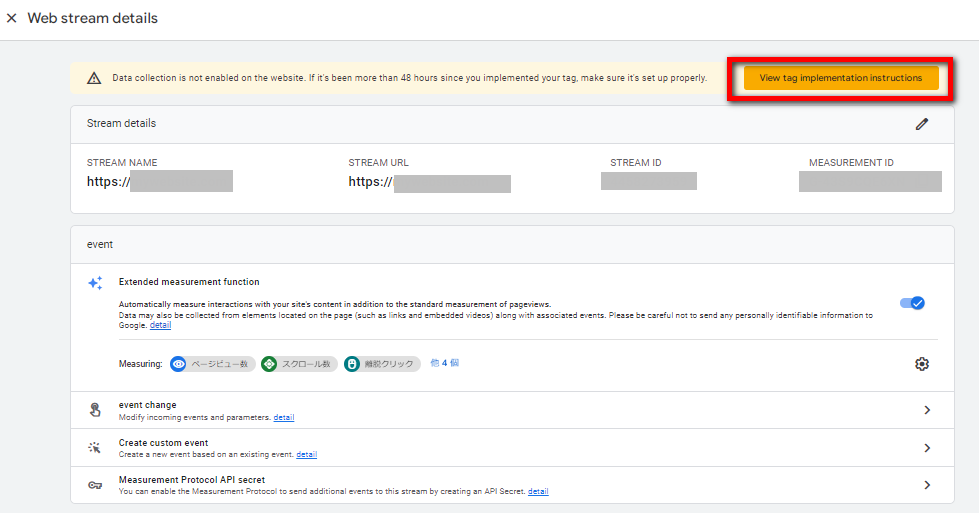The width and height of the screenshot is (979, 513).
Task: Click View tag implementation instructions button
Action: (x=840, y=78)
